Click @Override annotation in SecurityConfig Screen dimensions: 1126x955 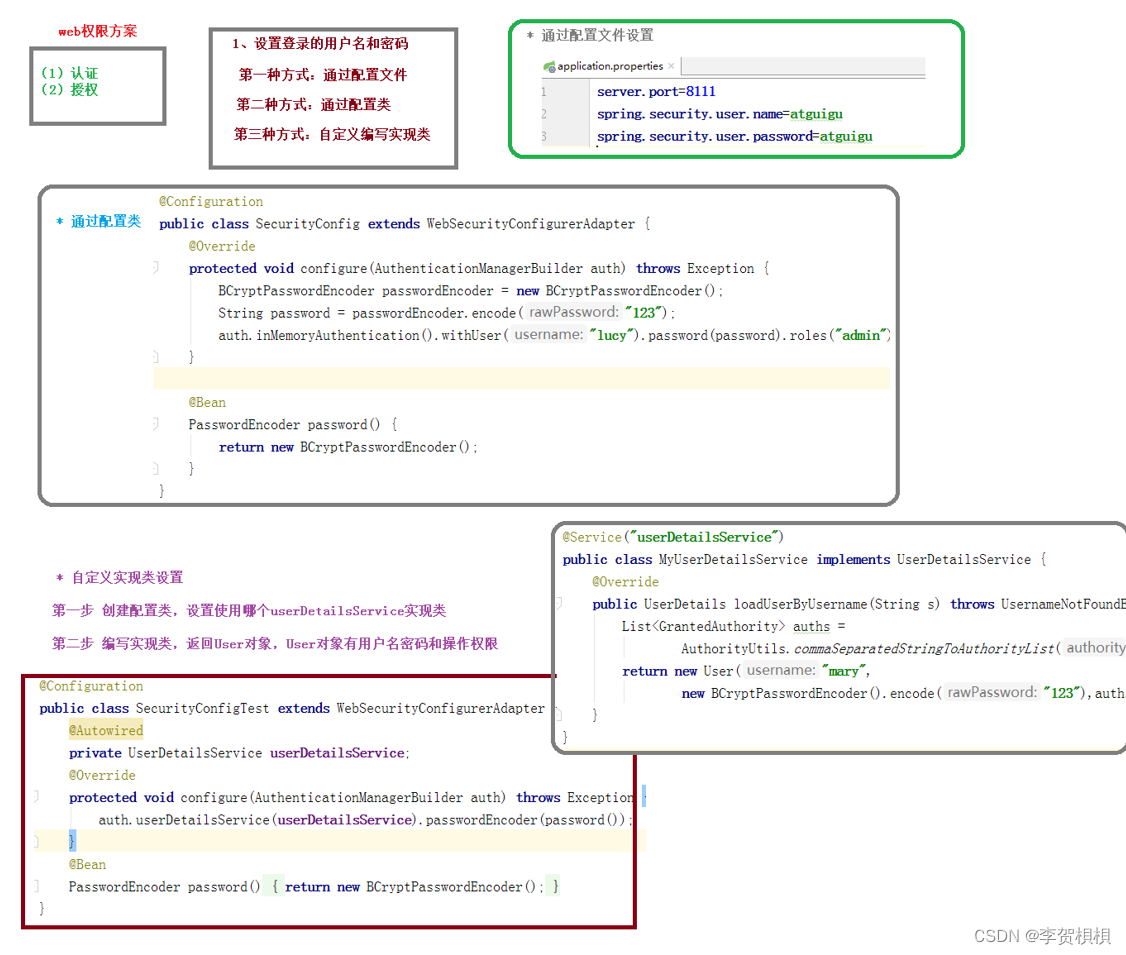pos(222,246)
